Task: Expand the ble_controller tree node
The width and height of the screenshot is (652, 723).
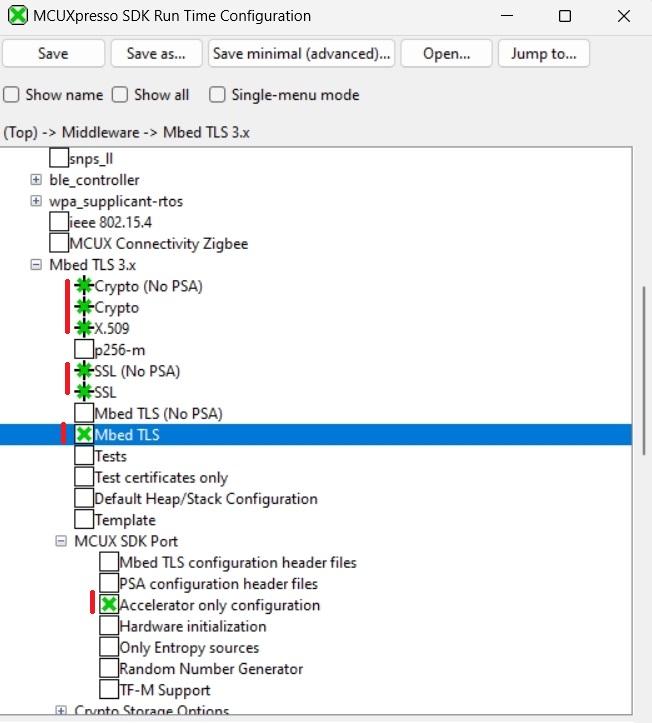Action: [x=36, y=180]
